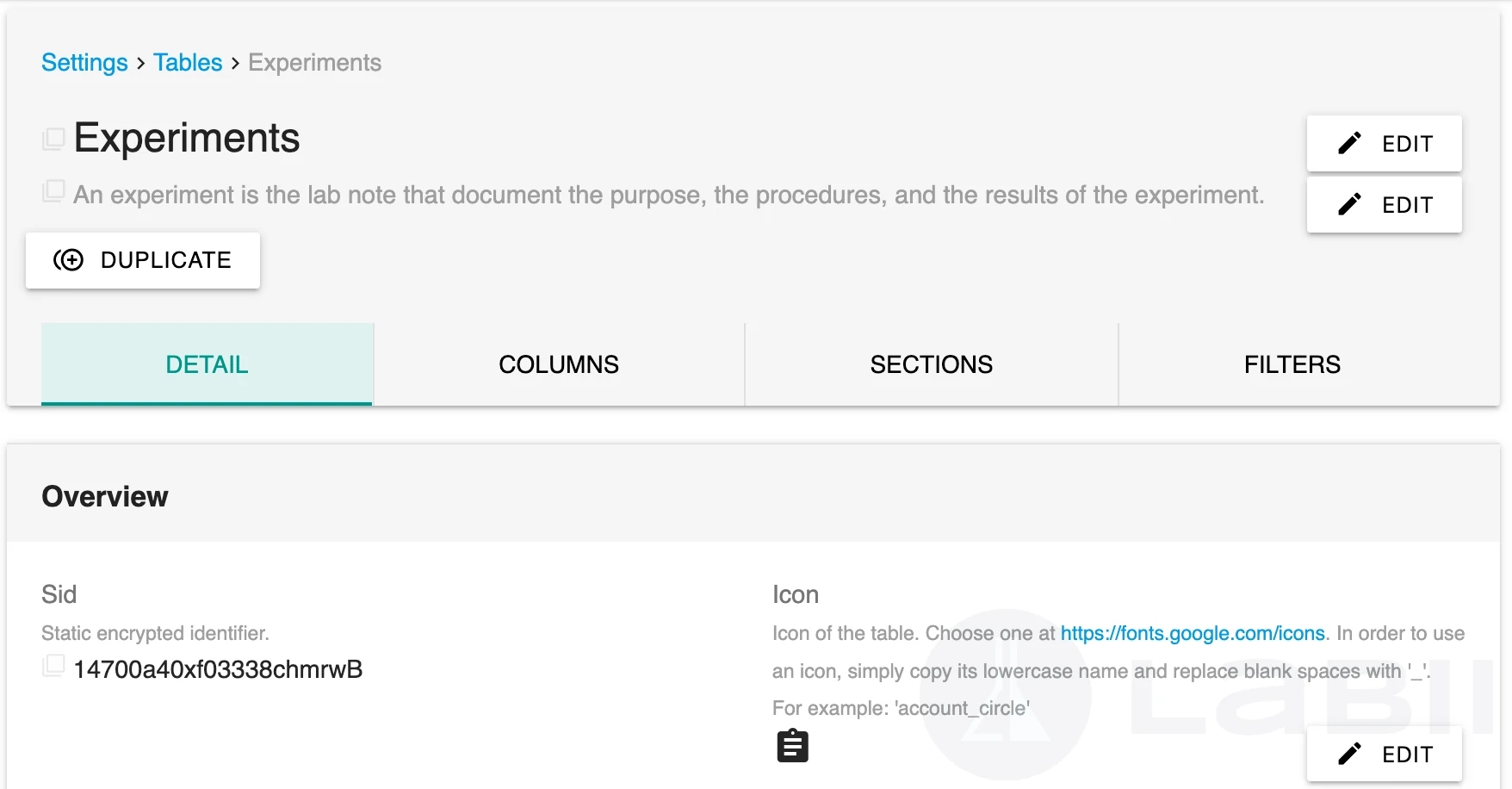Click the Experiments page heading

pos(187,139)
